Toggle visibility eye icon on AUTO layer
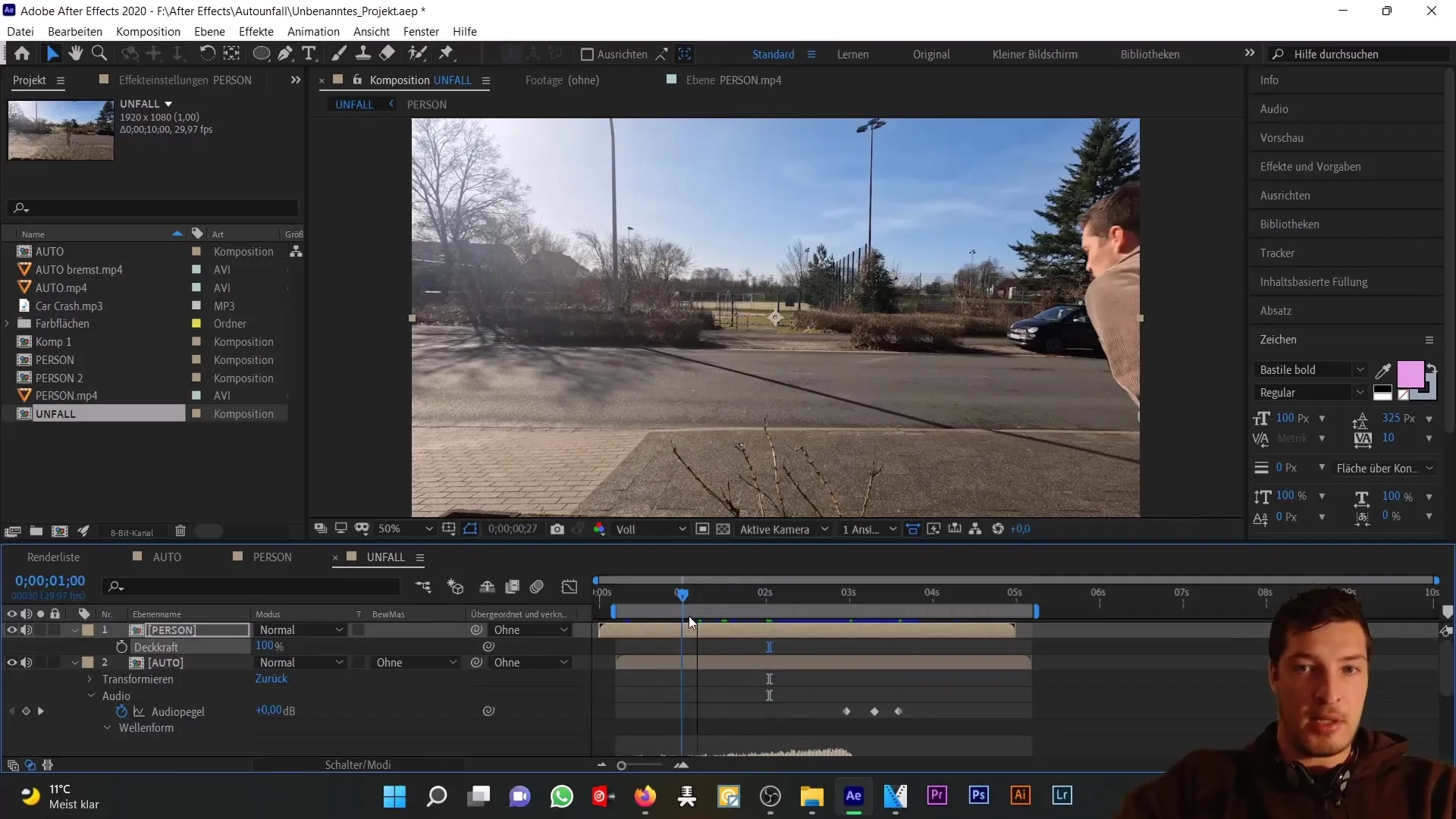The width and height of the screenshot is (1456, 819). [11, 662]
